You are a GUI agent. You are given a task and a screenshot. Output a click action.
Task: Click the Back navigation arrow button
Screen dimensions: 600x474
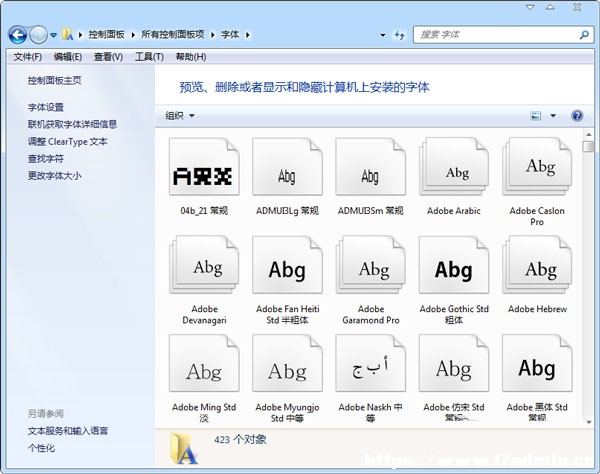pyautogui.click(x=18, y=35)
